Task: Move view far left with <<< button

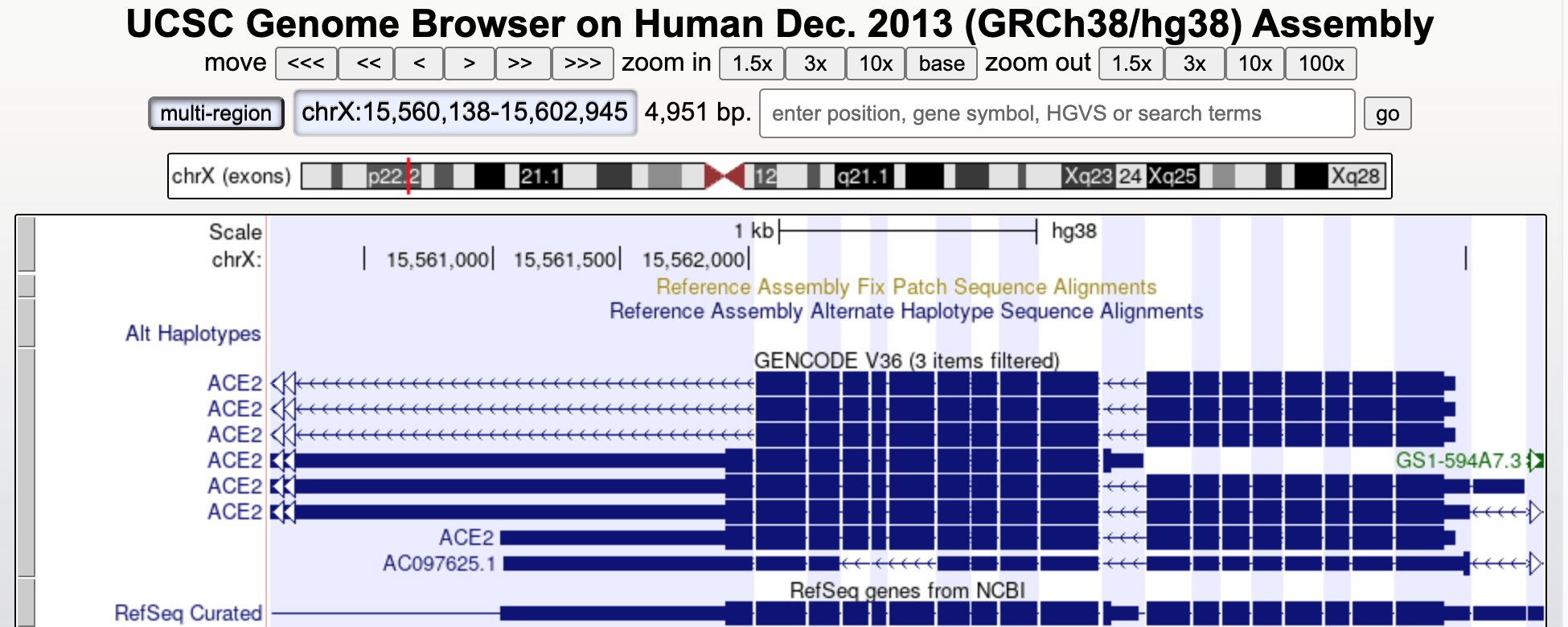Action: click(306, 64)
